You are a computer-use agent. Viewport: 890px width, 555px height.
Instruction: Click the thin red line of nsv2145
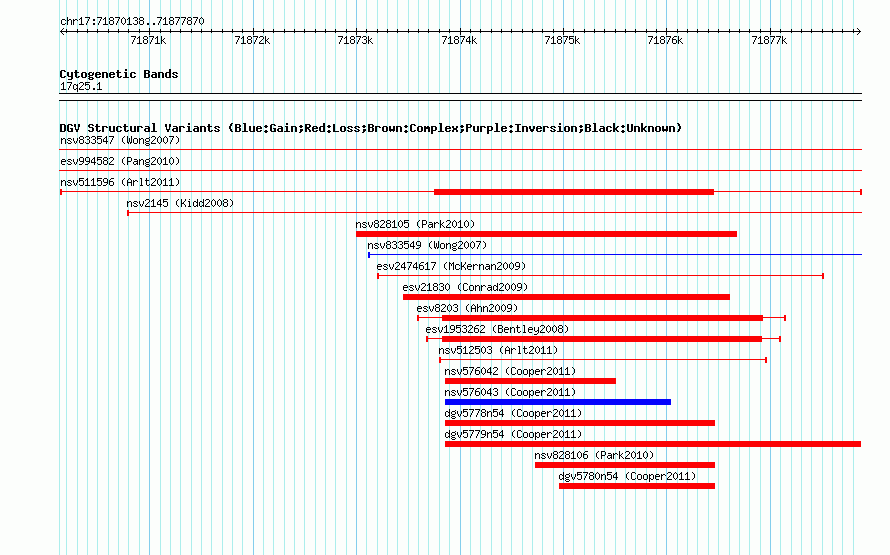[494, 213]
